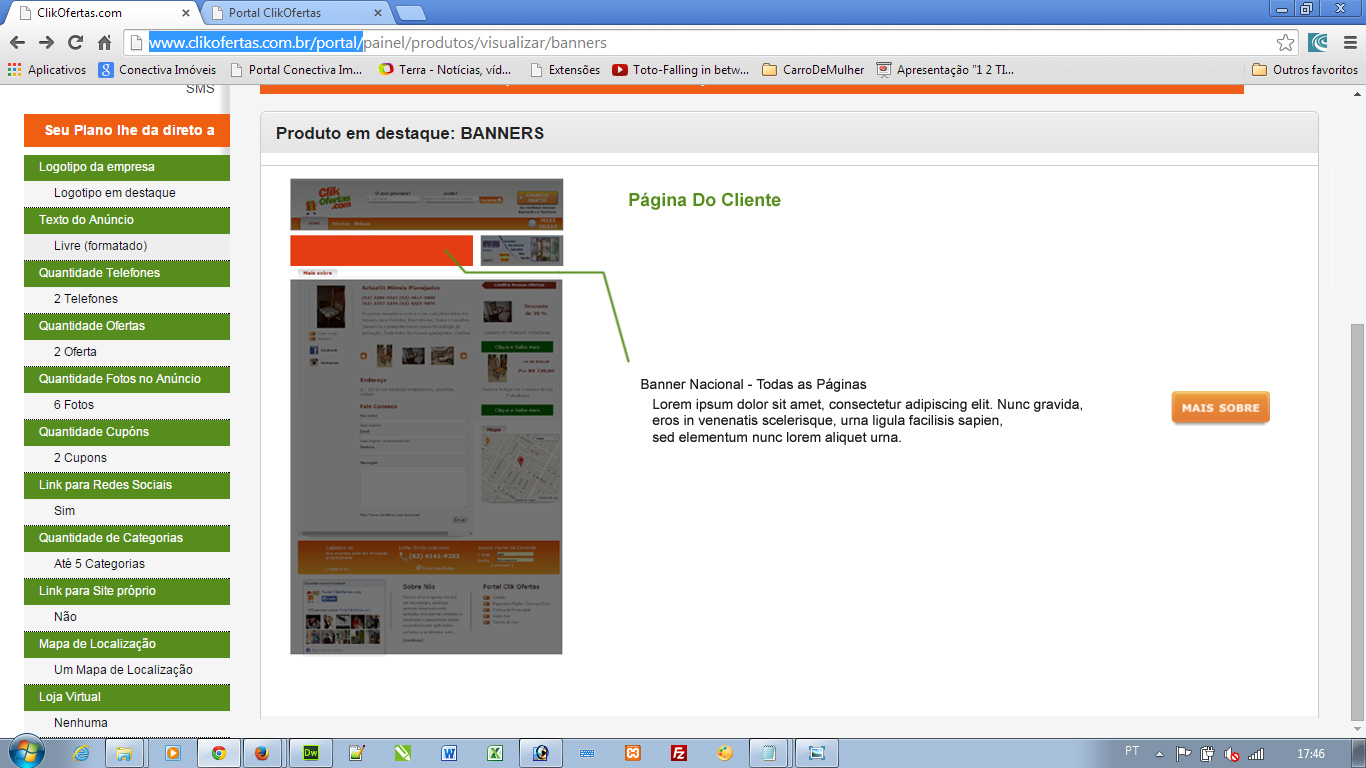This screenshot has width=1366, height=768.
Task: Click Link para Redes Sociais header
Action: [127, 485]
